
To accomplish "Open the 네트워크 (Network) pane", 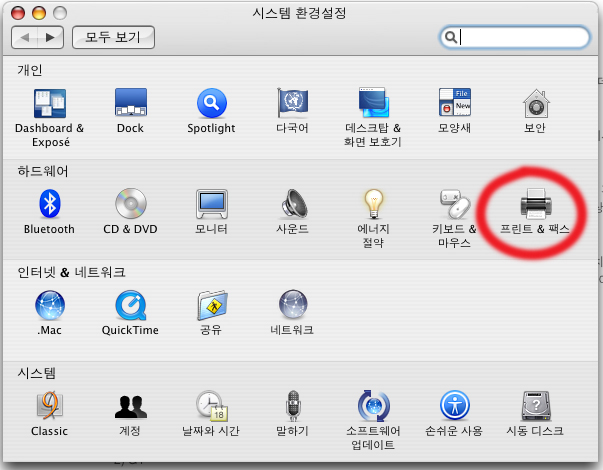I will [x=292, y=306].
